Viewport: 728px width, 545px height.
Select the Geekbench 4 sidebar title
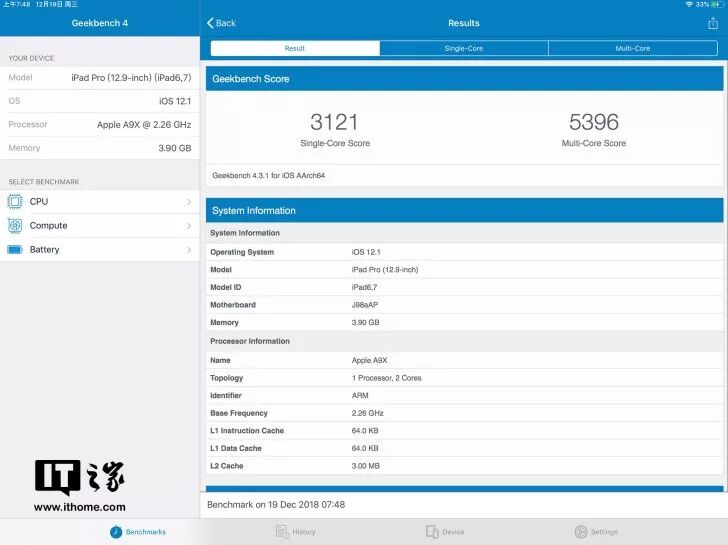point(100,23)
